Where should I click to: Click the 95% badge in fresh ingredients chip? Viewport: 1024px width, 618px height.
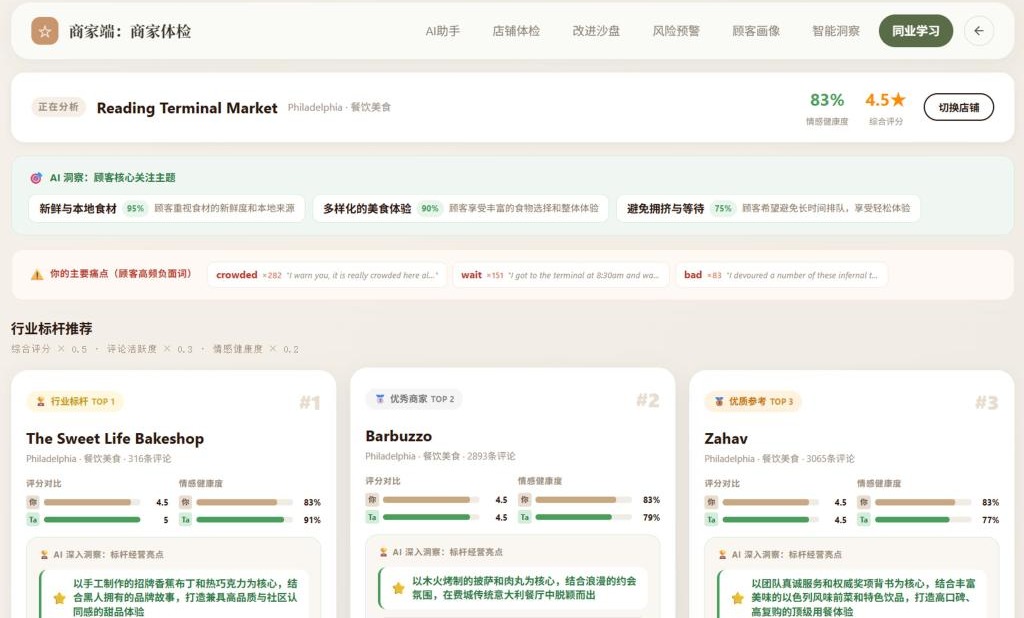tap(135, 208)
